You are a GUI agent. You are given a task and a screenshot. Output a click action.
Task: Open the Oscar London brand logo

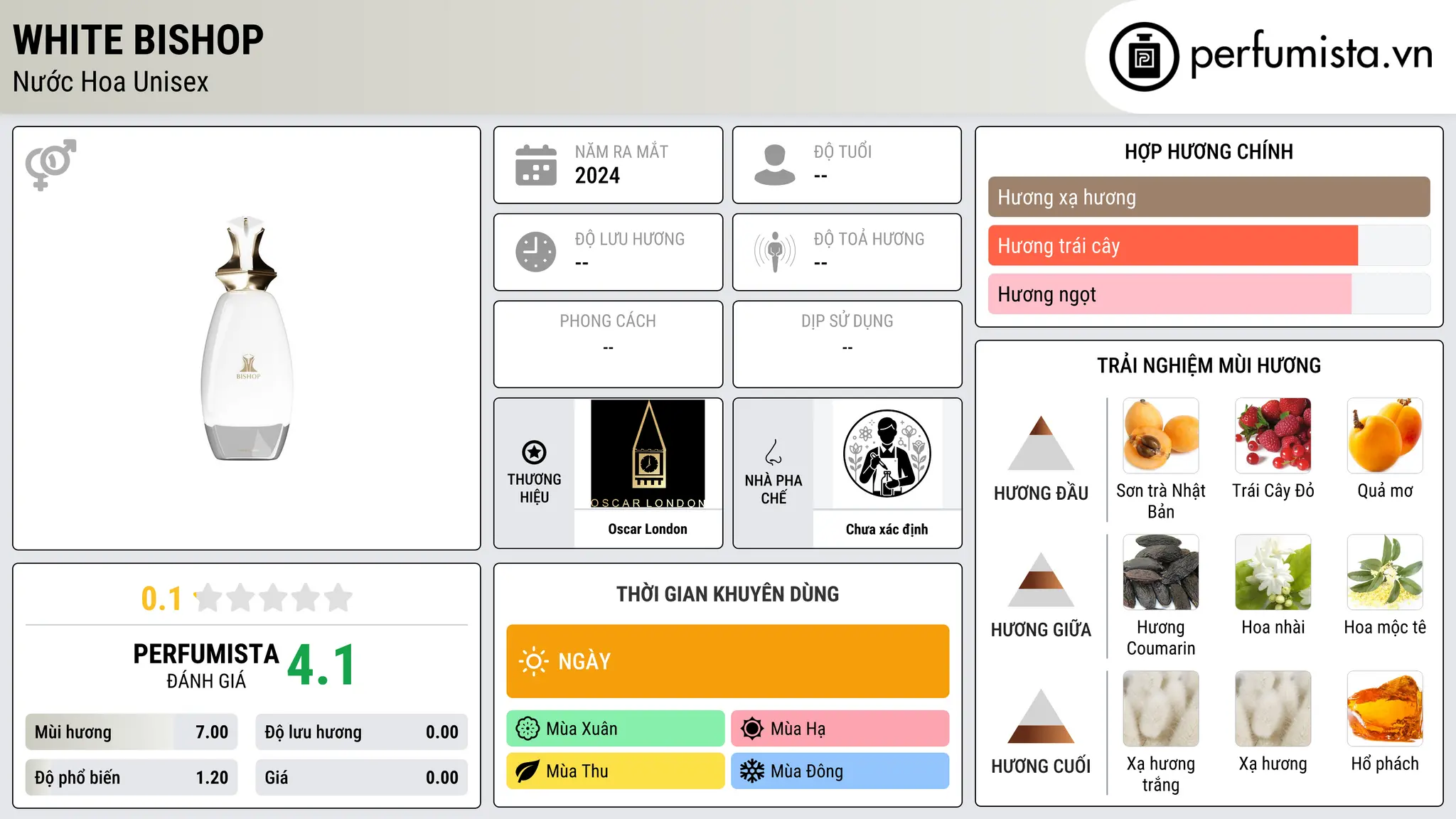tap(648, 454)
